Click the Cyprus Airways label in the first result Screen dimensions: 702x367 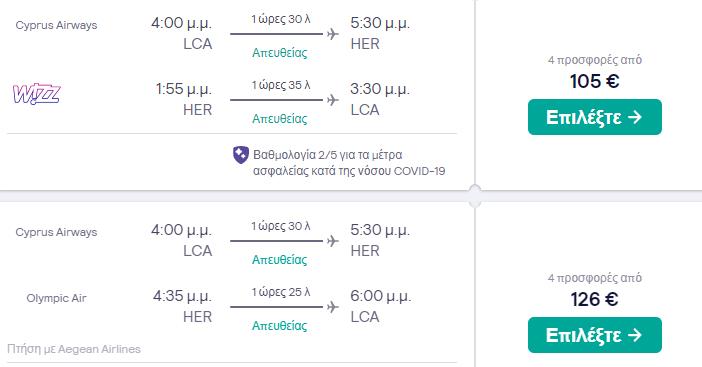click(56, 25)
